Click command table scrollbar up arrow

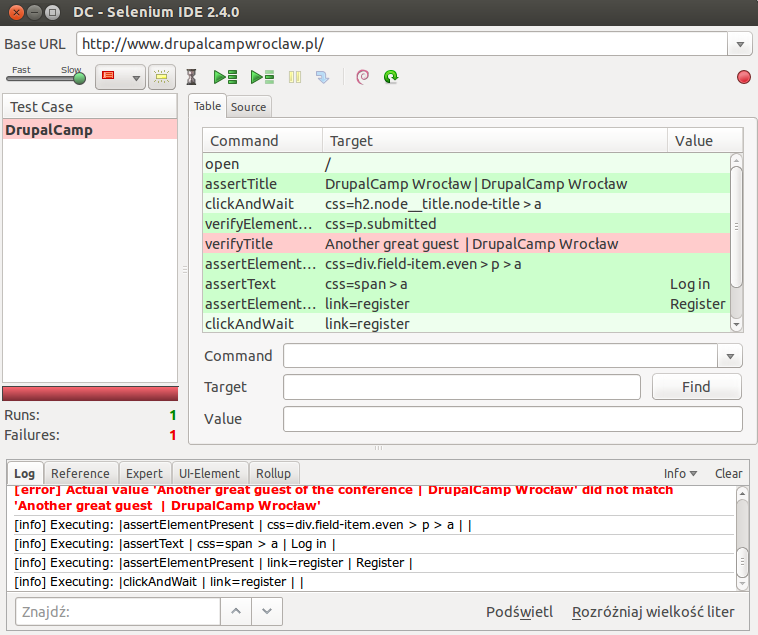point(736,160)
